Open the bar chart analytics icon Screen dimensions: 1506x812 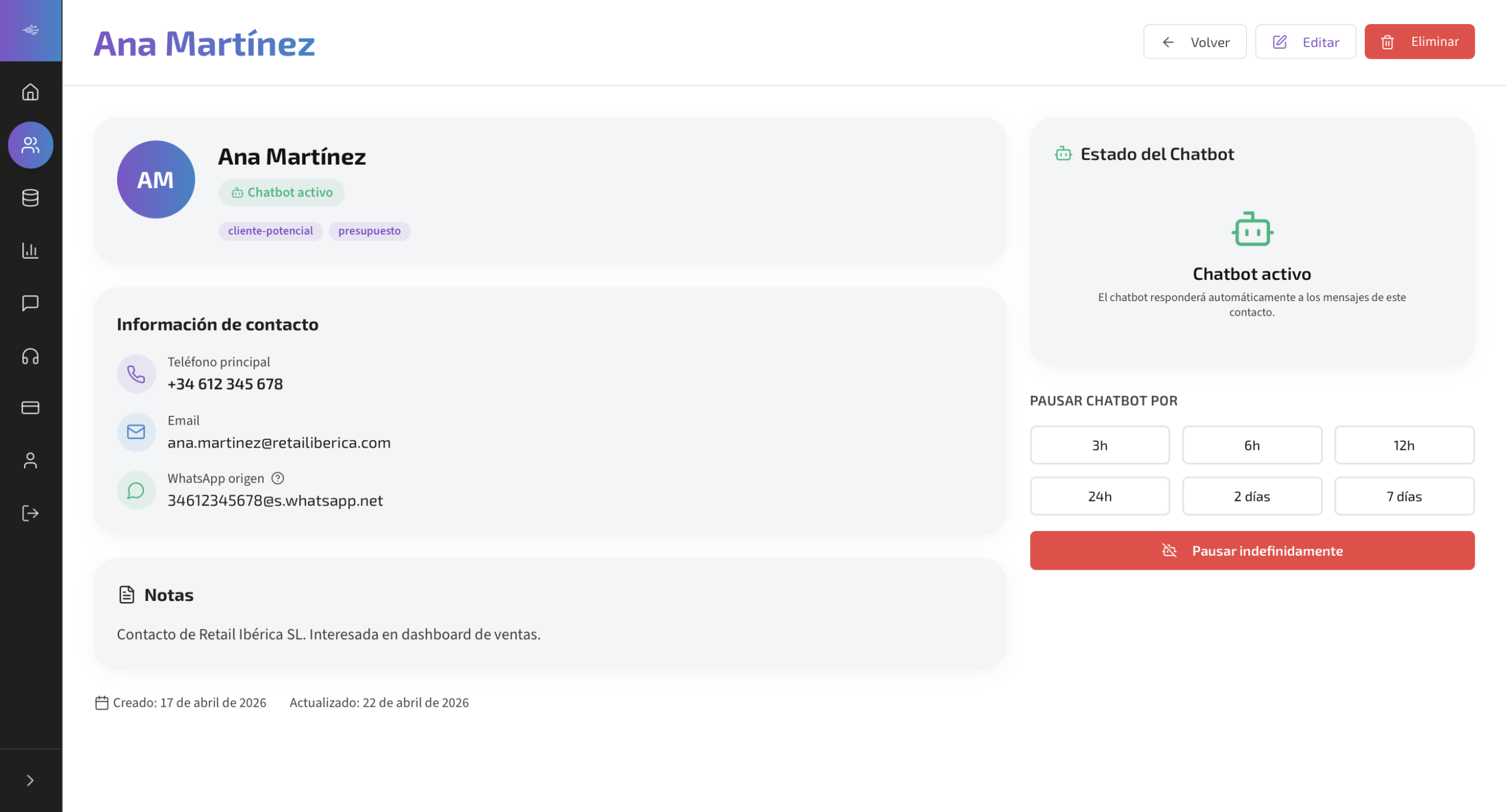click(x=31, y=250)
